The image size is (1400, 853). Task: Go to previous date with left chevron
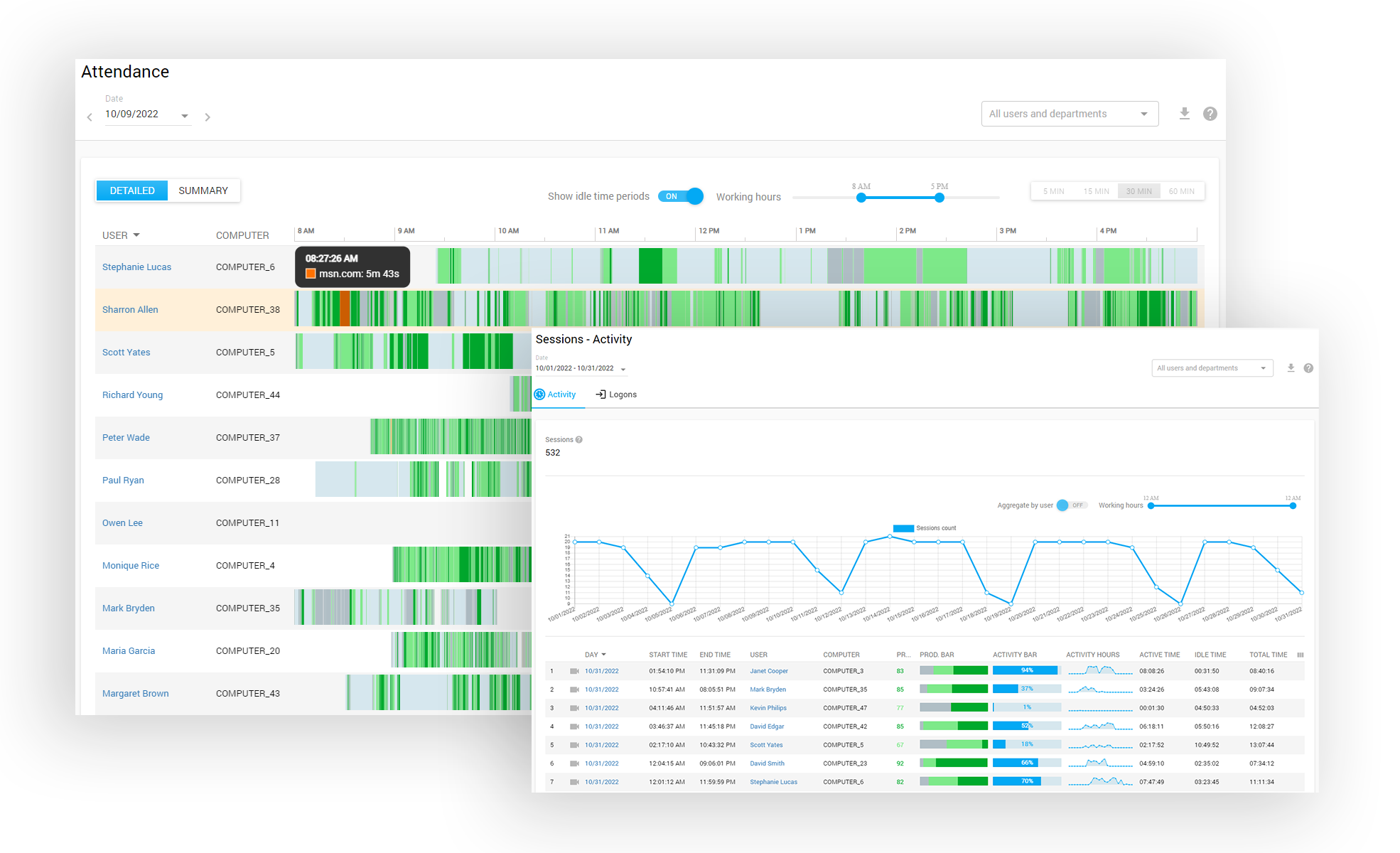click(90, 117)
